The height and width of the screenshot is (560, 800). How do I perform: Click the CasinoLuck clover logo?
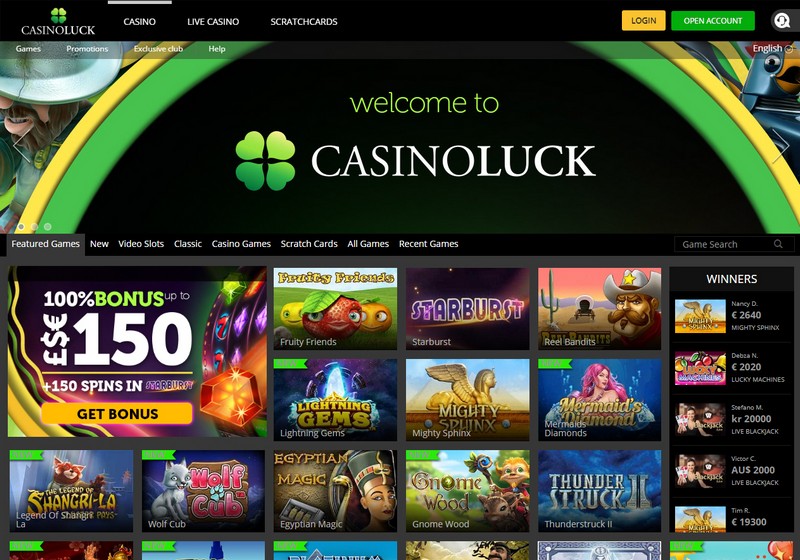tap(58, 22)
